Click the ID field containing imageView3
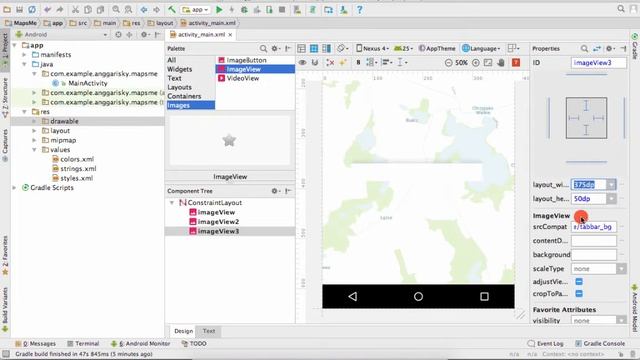640x360 pixels. pyautogui.click(x=598, y=63)
